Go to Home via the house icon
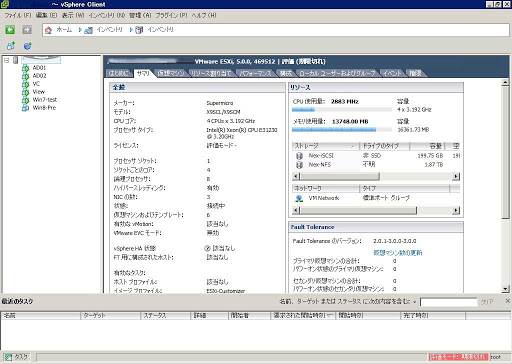 coord(48,30)
